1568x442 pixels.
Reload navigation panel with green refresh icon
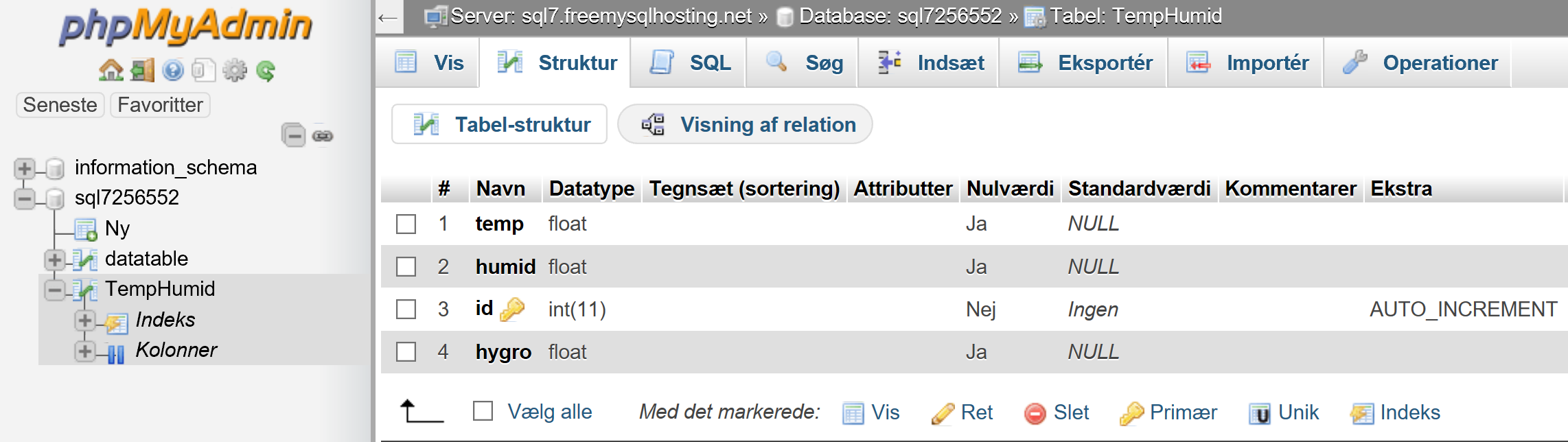tap(266, 70)
